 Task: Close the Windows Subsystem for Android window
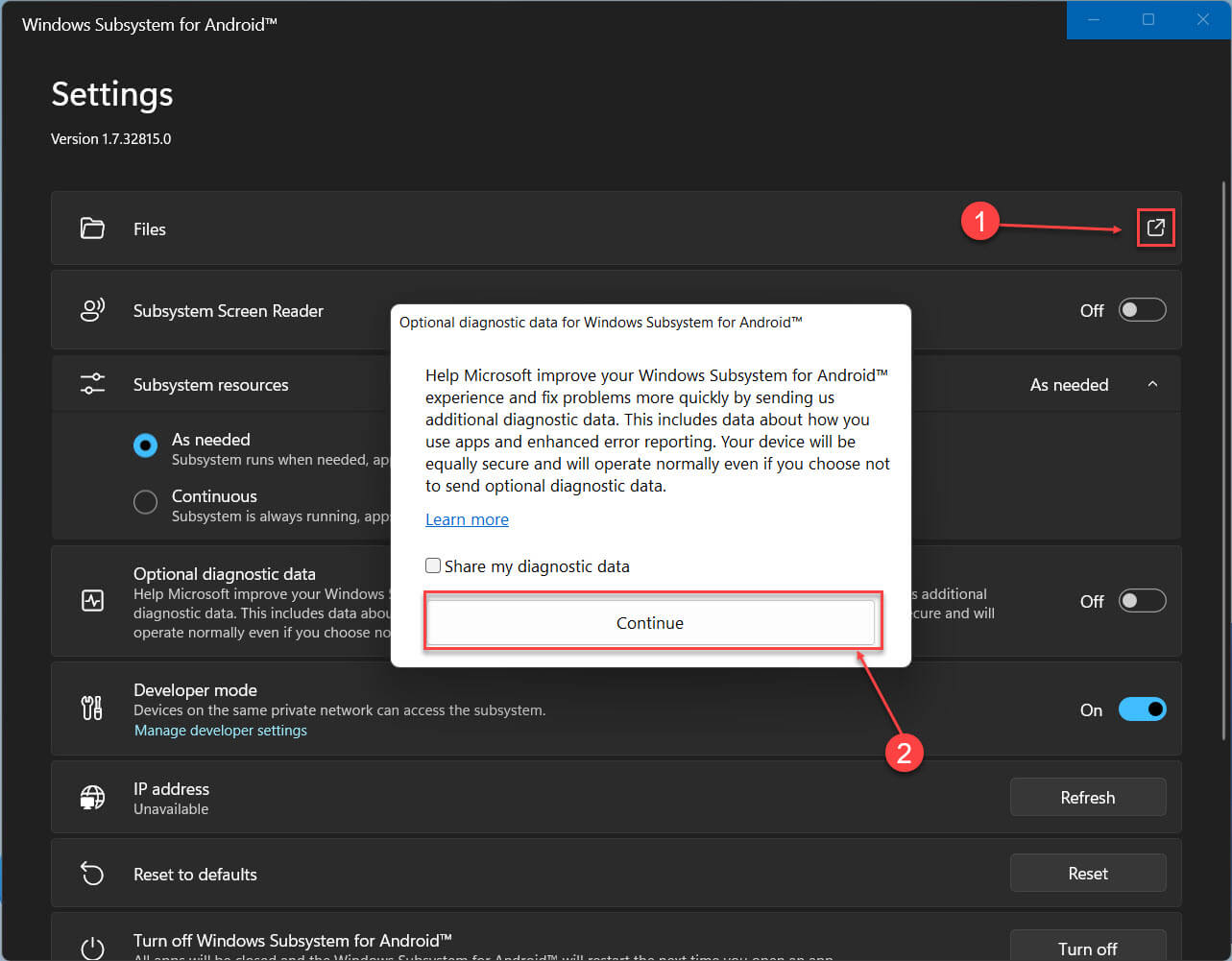pyautogui.click(x=1202, y=19)
